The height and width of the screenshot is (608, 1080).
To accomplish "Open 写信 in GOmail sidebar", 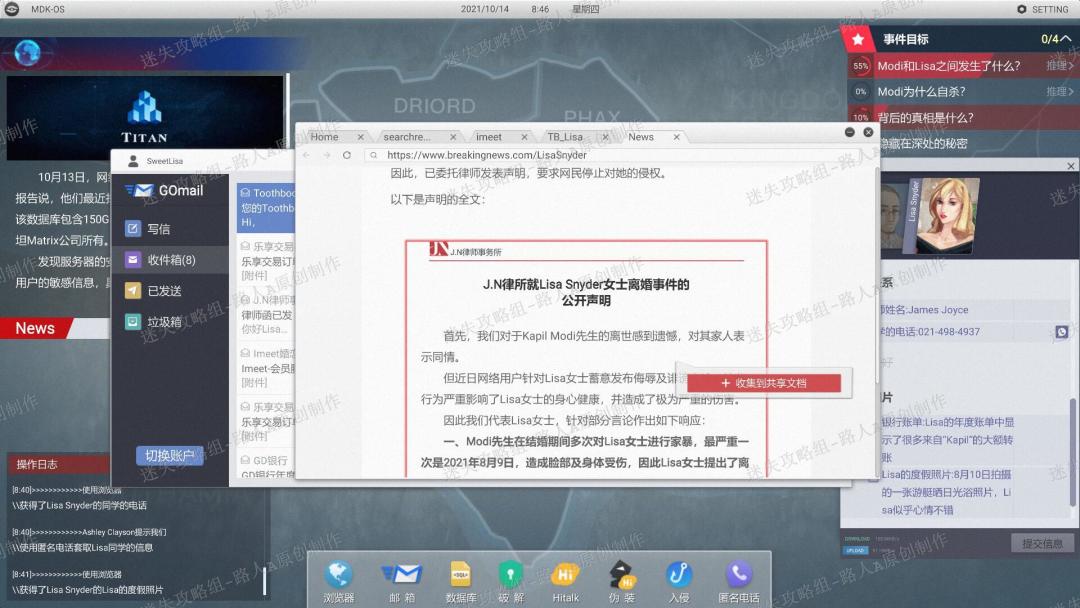I will click(x=170, y=229).
